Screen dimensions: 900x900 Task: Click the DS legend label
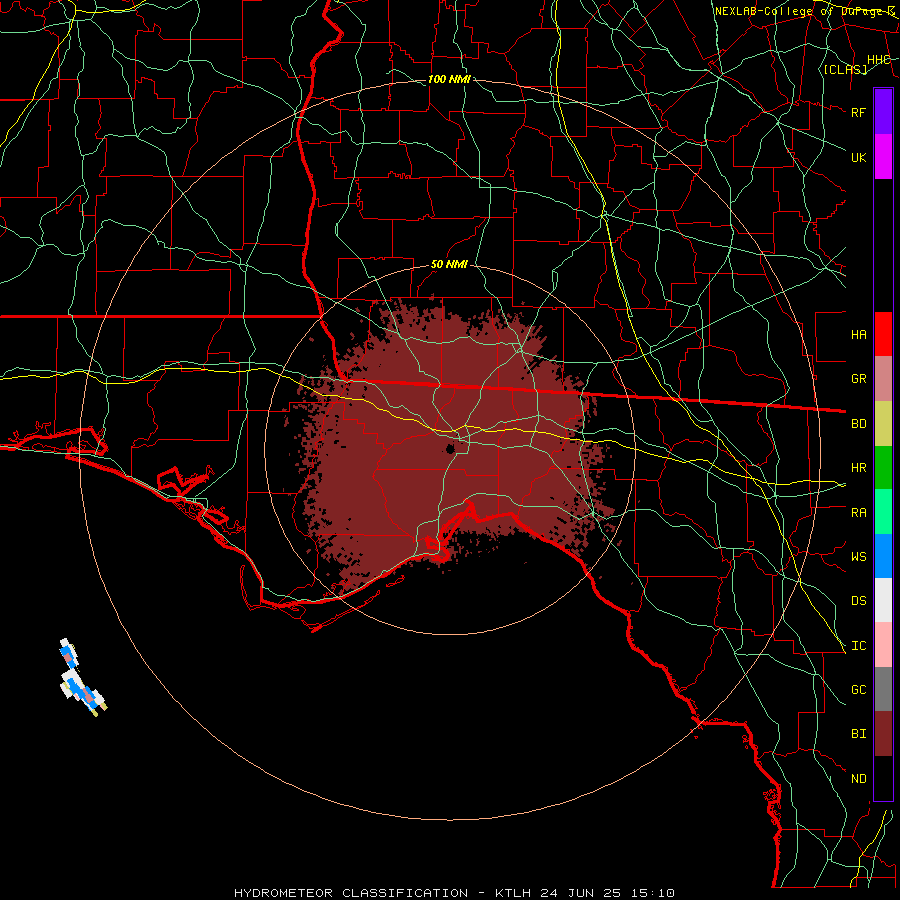click(858, 601)
